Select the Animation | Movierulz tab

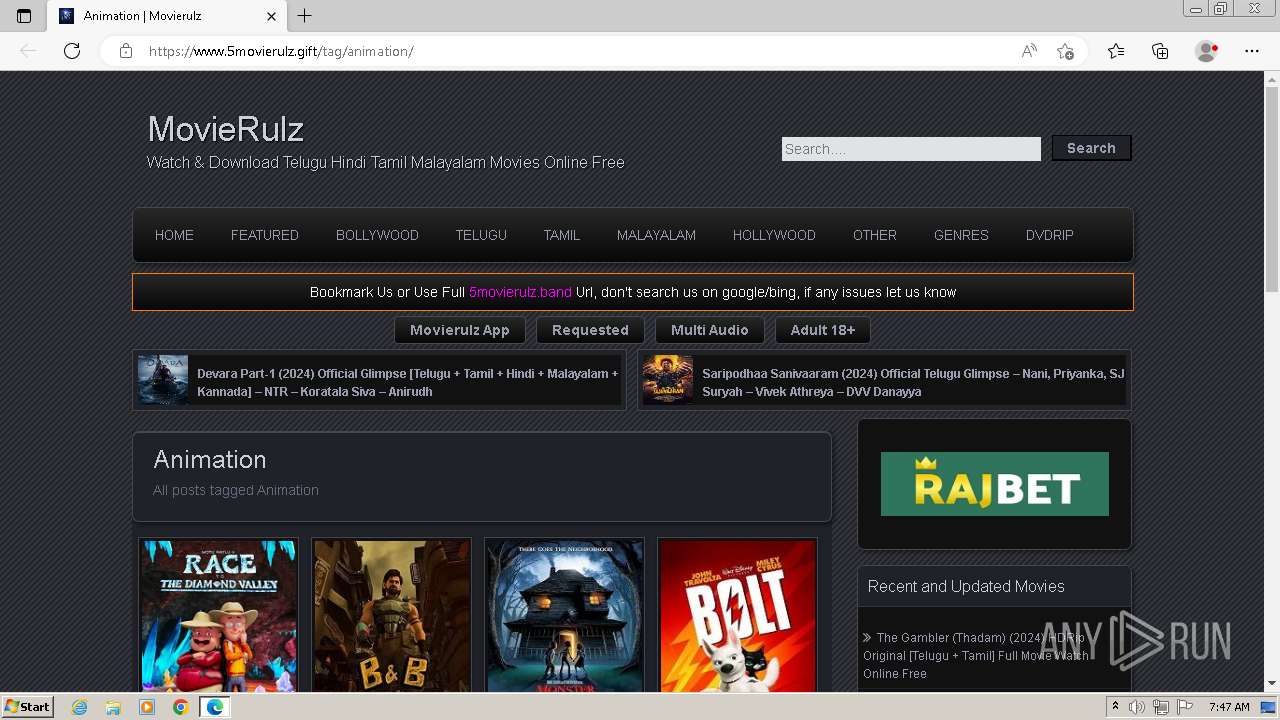167,16
